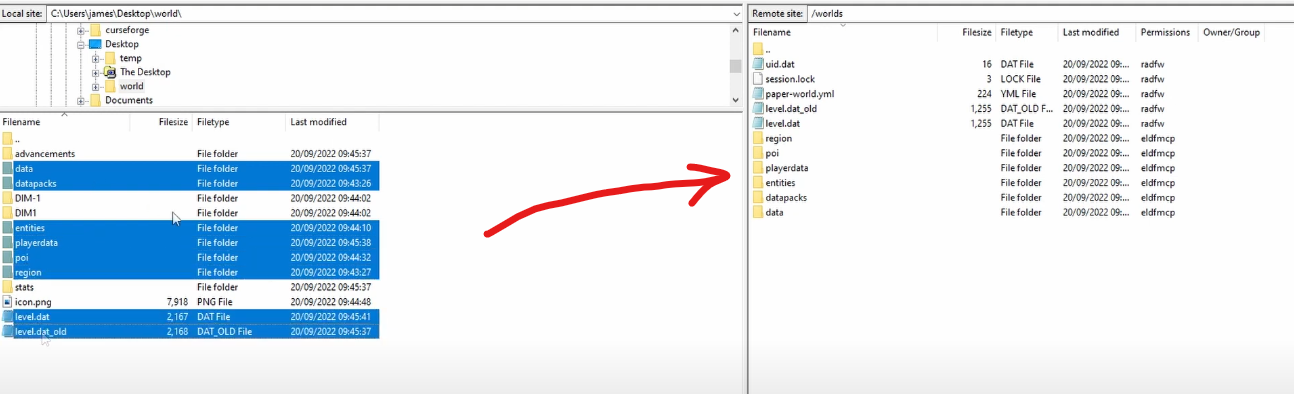Image resolution: width=1294 pixels, height=394 pixels.
Task: Click the Desktop folder icon in the tree
Action: pyautogui.click(x=95, y=44)
